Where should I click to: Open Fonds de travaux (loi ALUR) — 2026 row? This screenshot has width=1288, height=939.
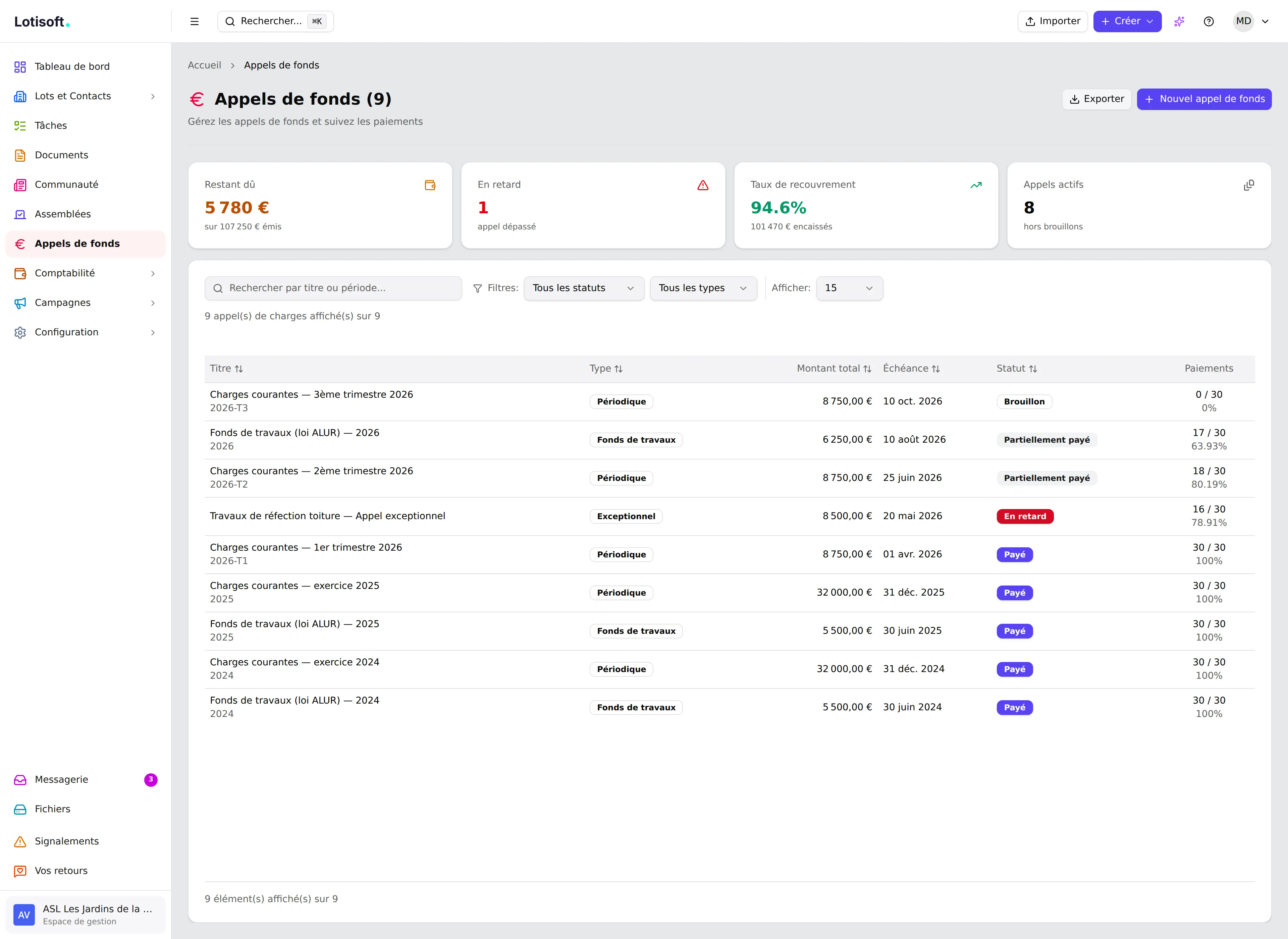click(729, 440)
